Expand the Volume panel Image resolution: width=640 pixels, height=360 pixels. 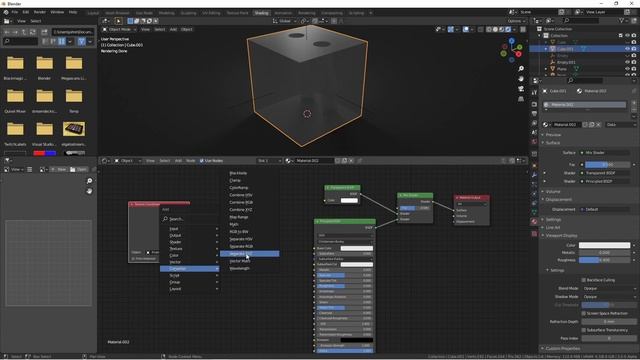coord(553,191)
